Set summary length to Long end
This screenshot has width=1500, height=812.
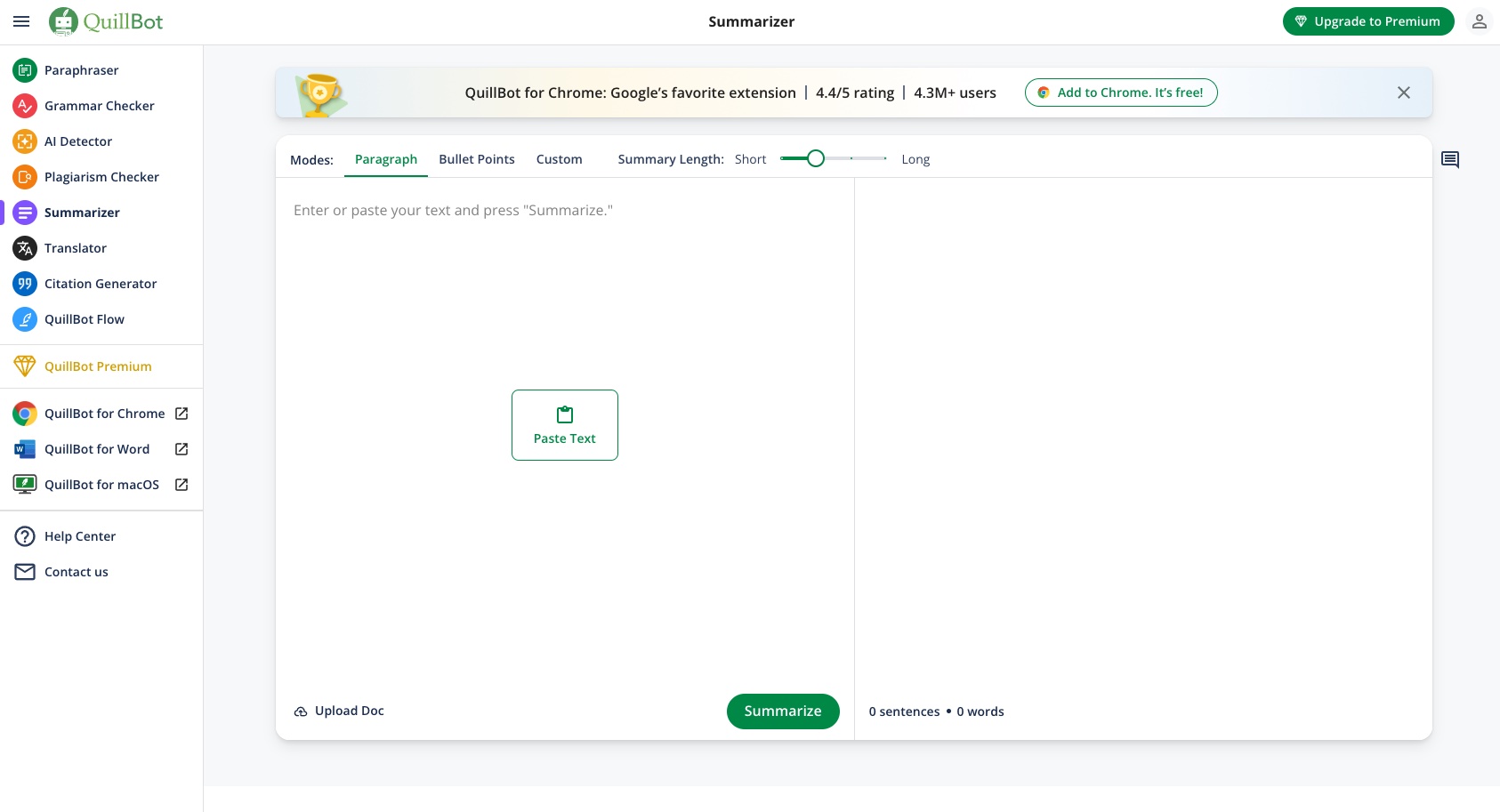click(885, 158)
